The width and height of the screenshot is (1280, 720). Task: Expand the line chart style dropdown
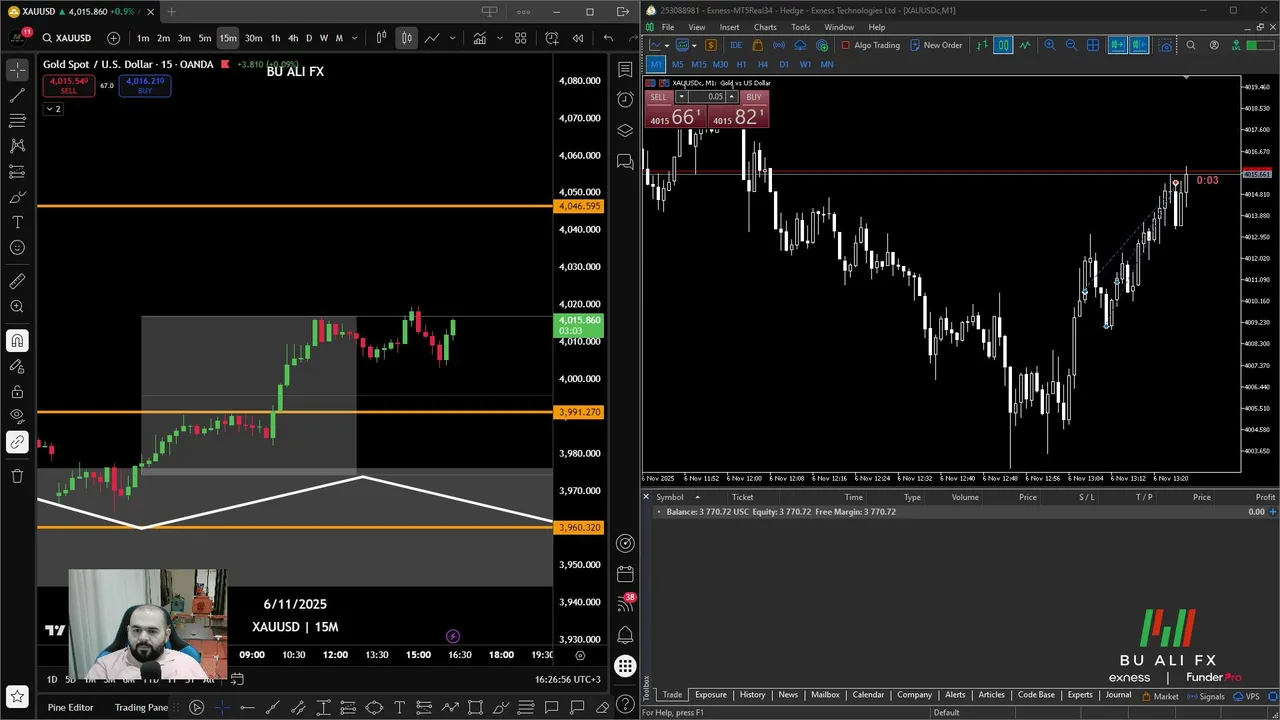(x=453, y=38)
